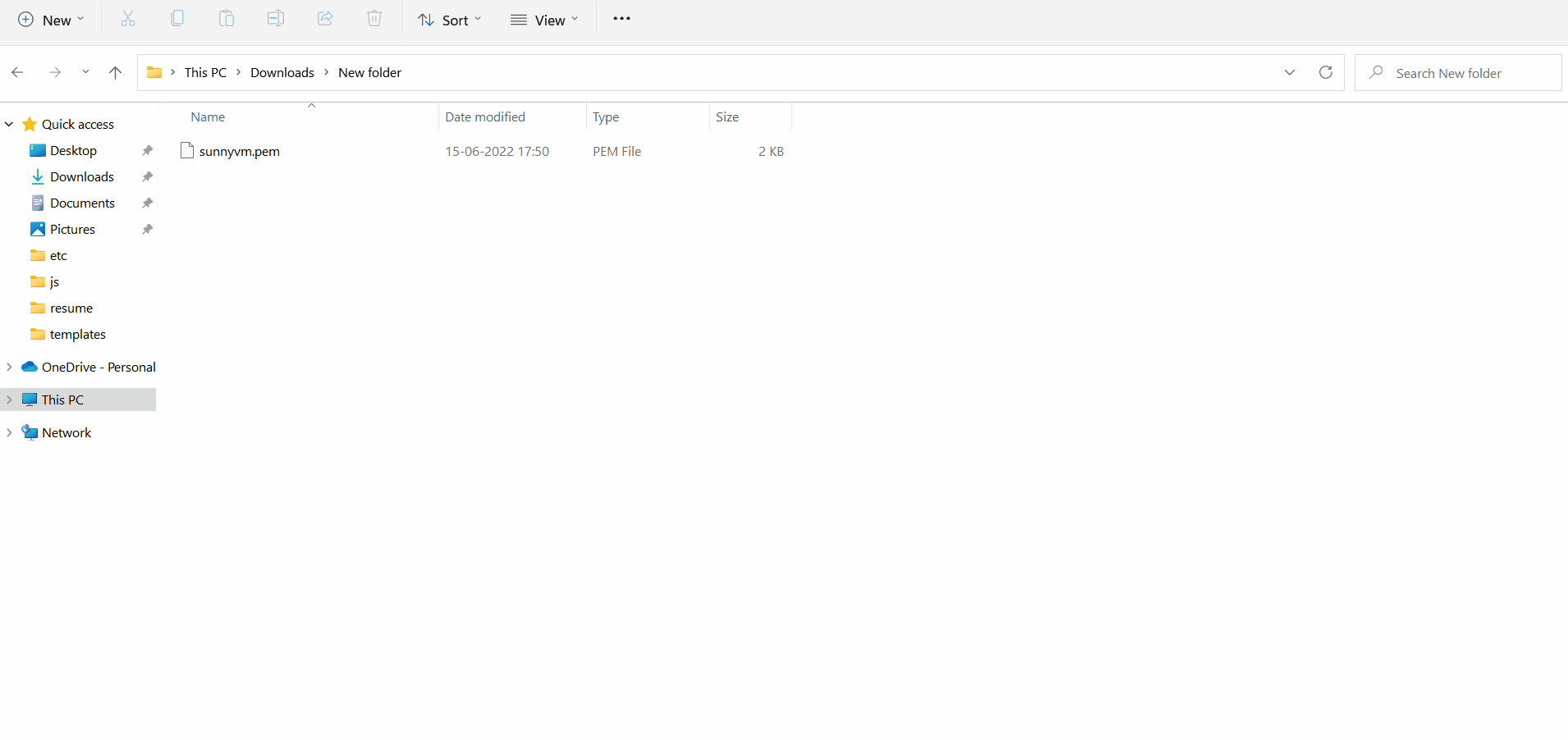Click the Rename icon in toolbar
Viewport: 1568px width, 740px height.
click(x=276, y=19)
